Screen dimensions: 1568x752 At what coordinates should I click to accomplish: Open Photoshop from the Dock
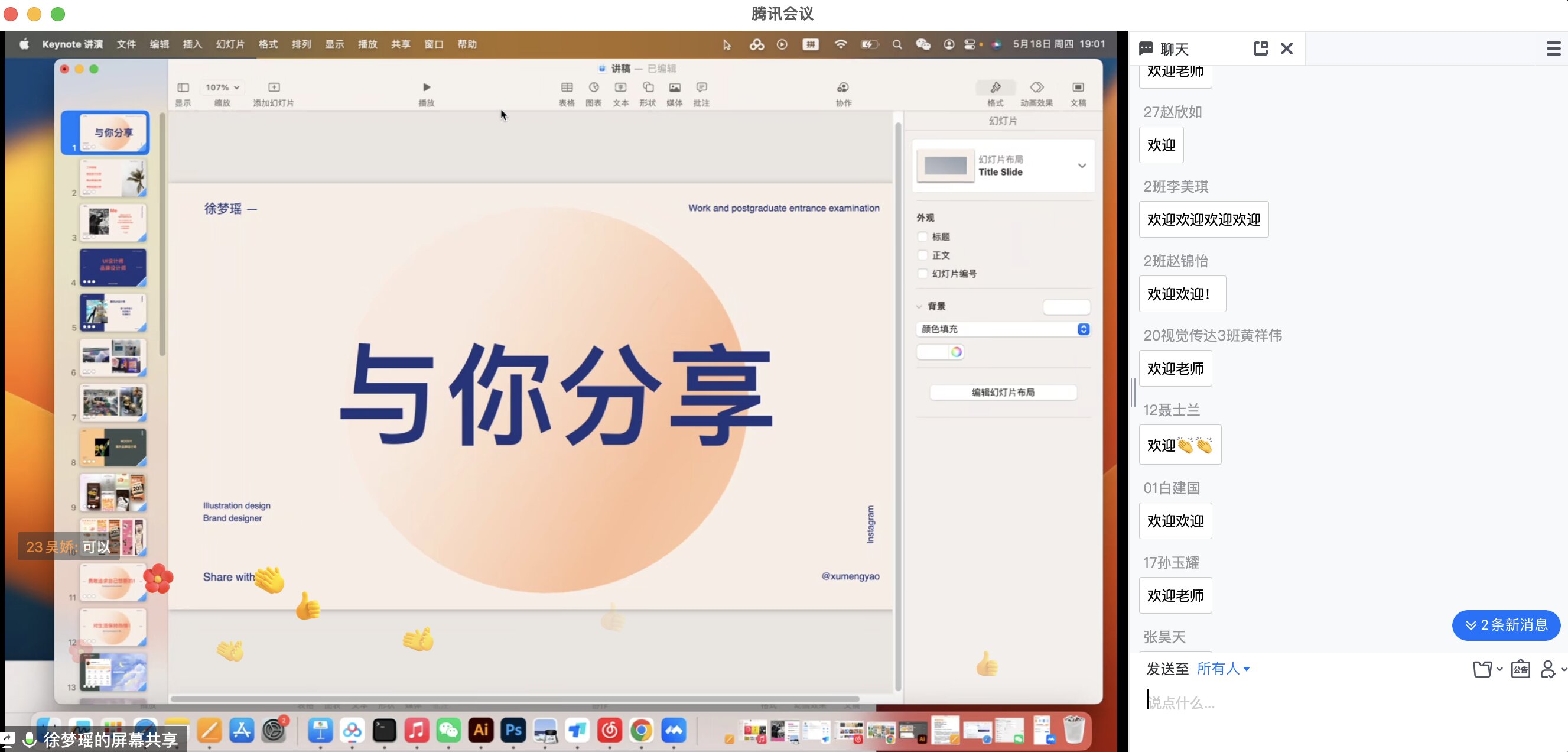(x=513, y=730)
